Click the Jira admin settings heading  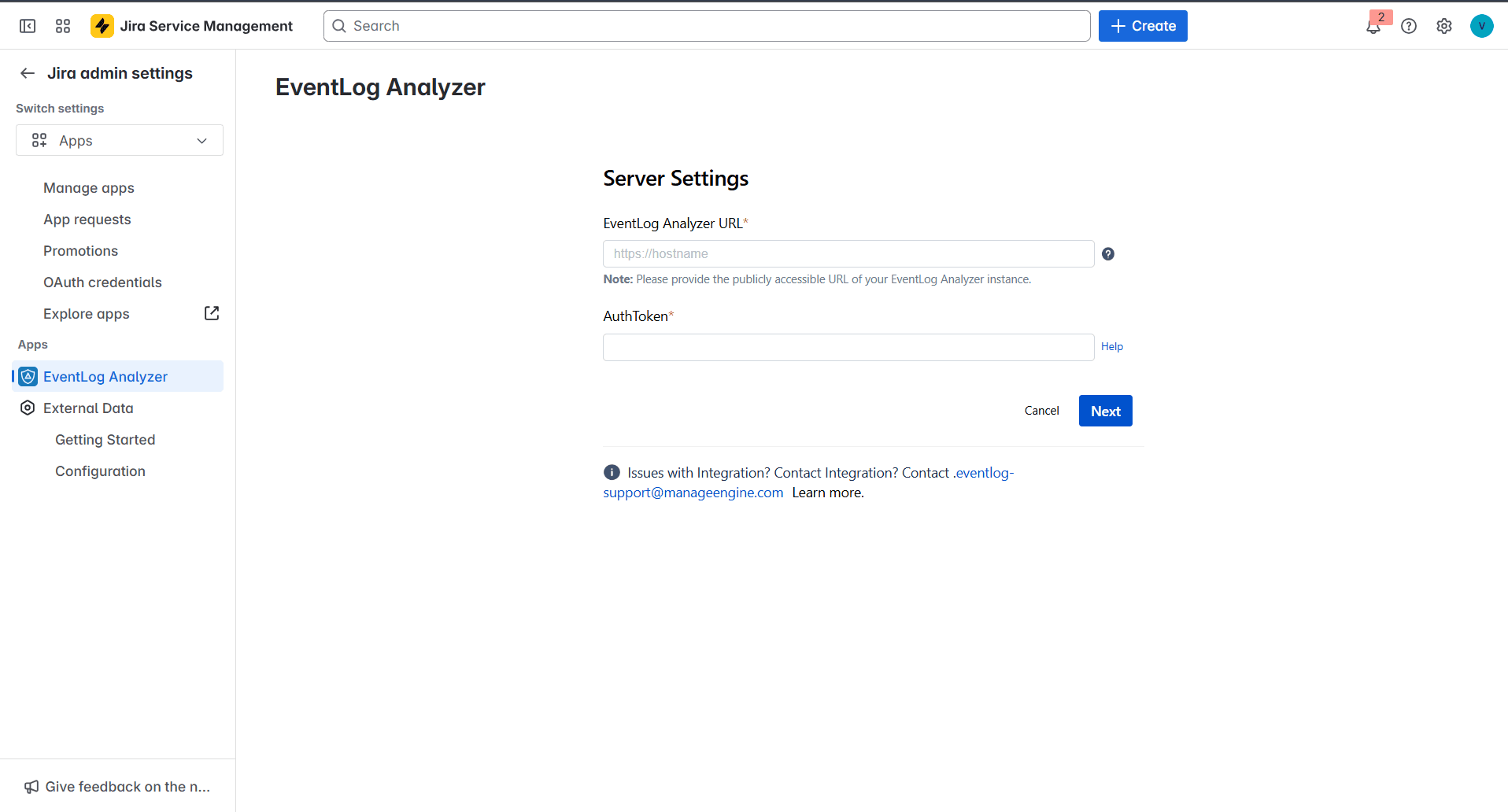(120, 73)
